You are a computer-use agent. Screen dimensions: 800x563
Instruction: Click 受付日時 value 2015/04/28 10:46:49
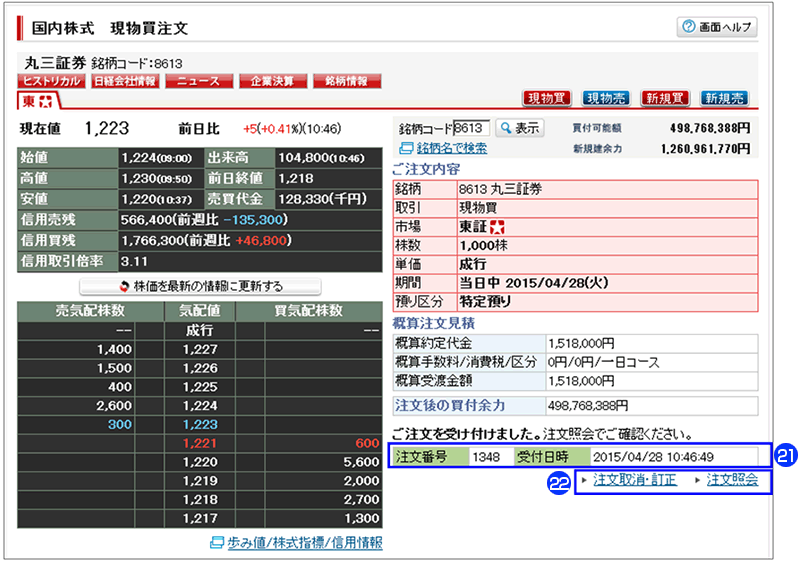[653, 457]
